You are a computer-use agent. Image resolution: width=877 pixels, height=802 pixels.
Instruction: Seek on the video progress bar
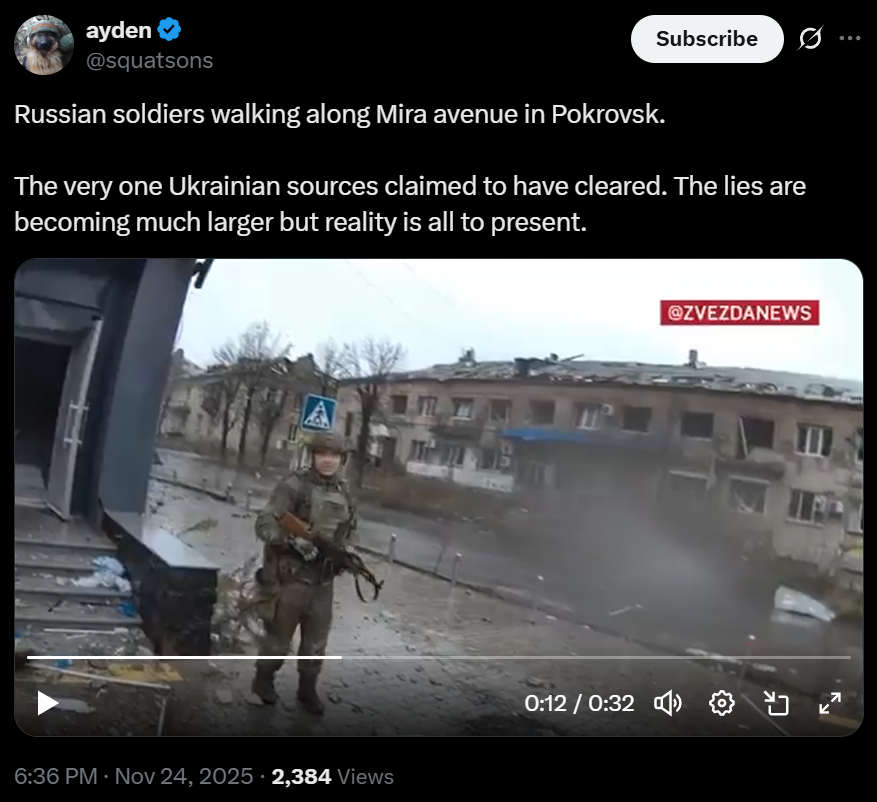pyautogui.click(x=438, y=657)
